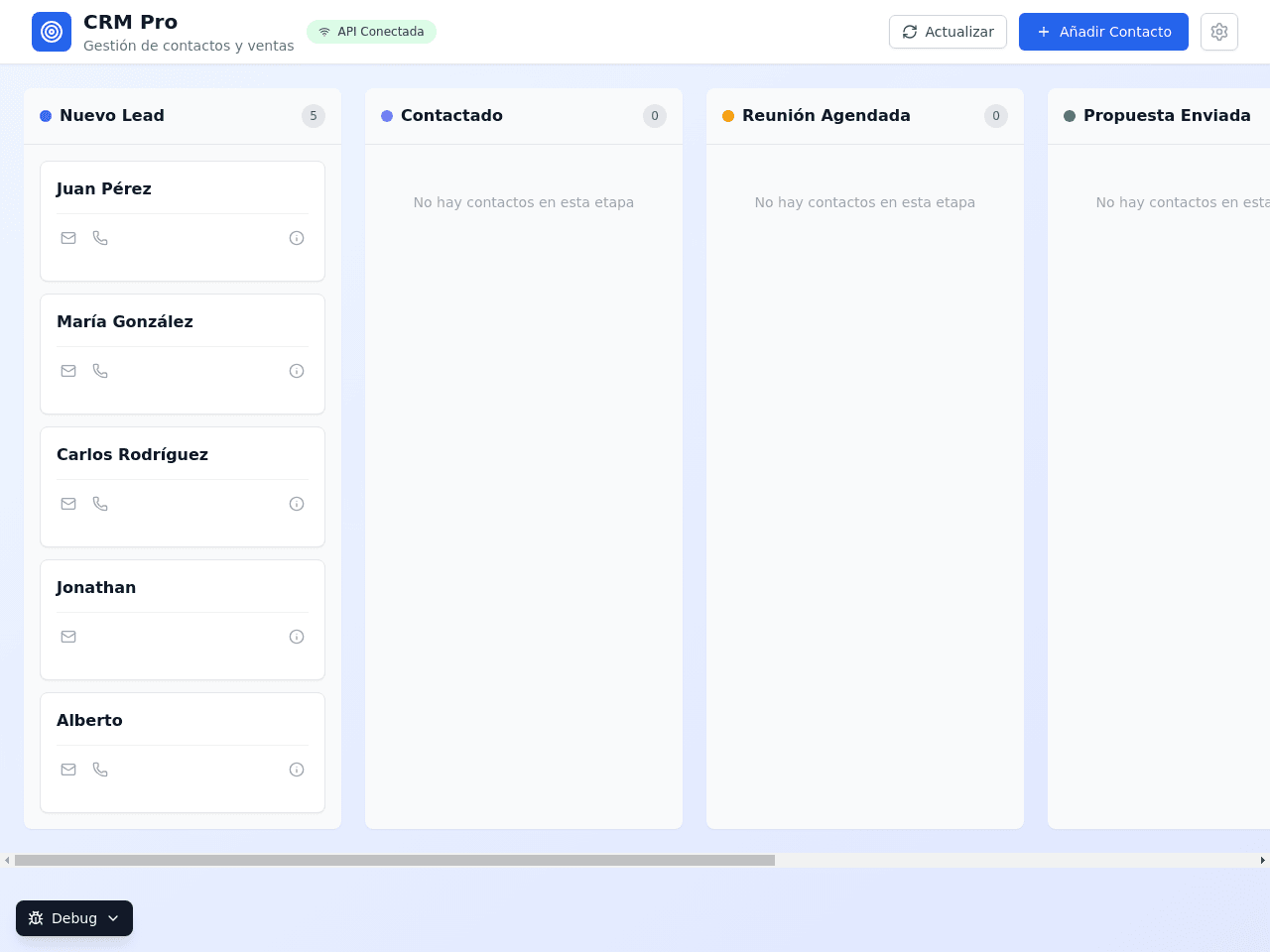1270x952 pixels.
Task: Click the Actualizar refresh button
Action: [x=948, y=32]
